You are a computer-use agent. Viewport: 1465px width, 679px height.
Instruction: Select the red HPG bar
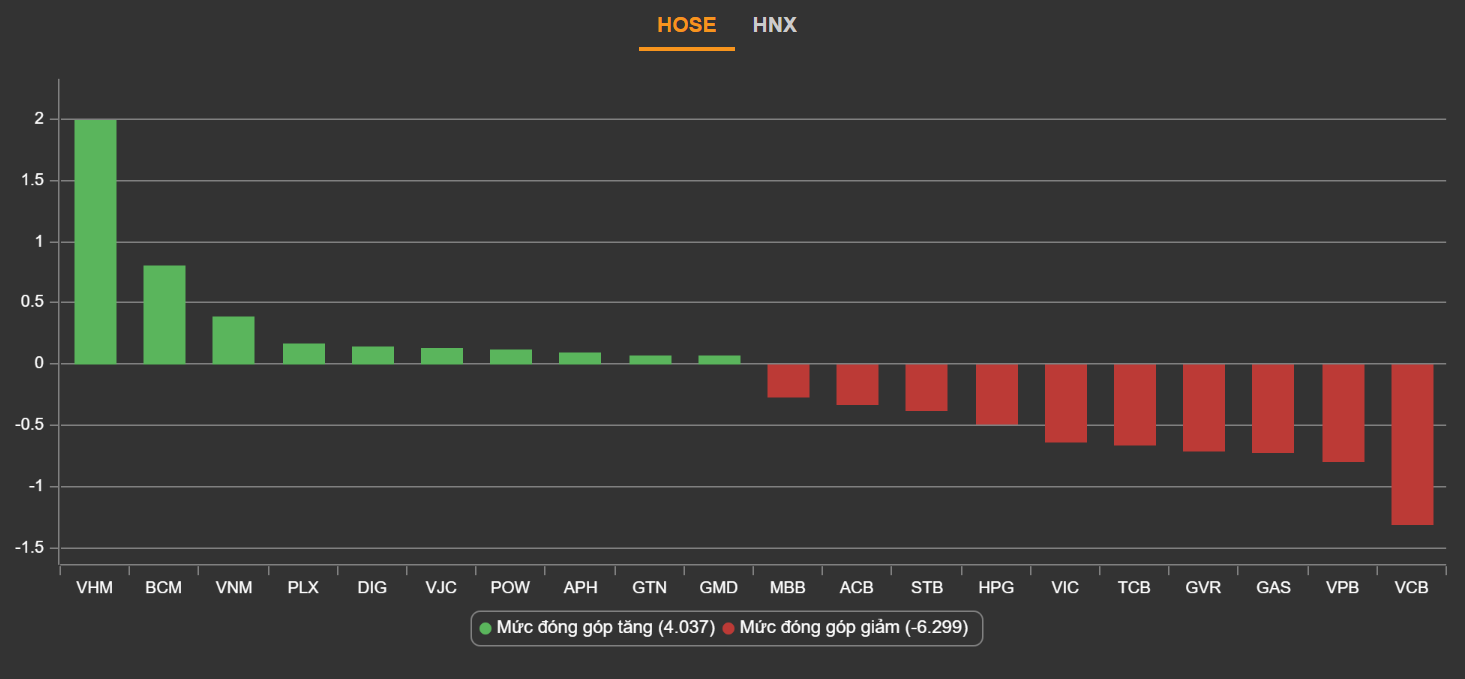point(996,394)
